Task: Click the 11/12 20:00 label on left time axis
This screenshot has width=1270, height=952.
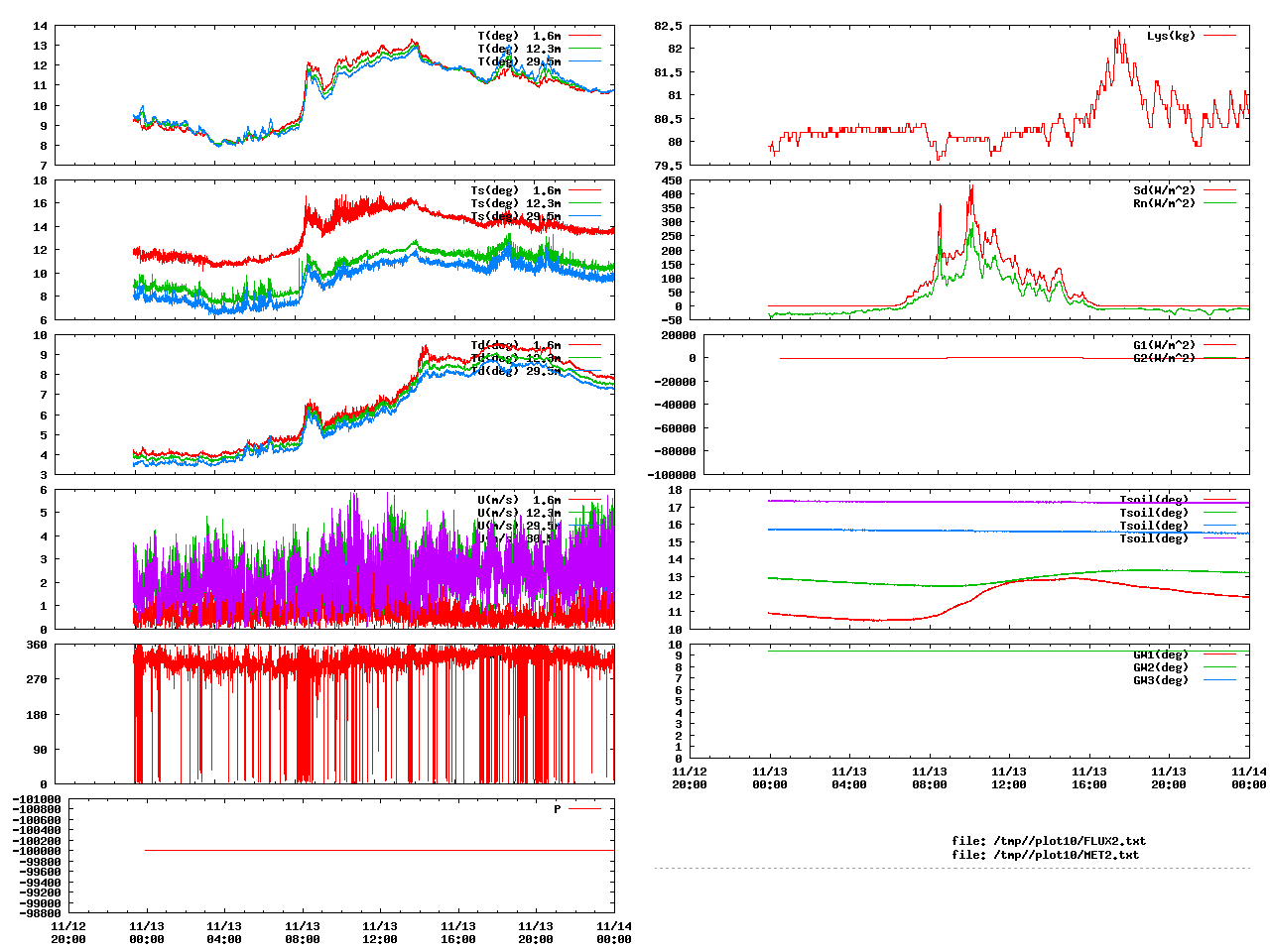Action: tap(68, 932)
